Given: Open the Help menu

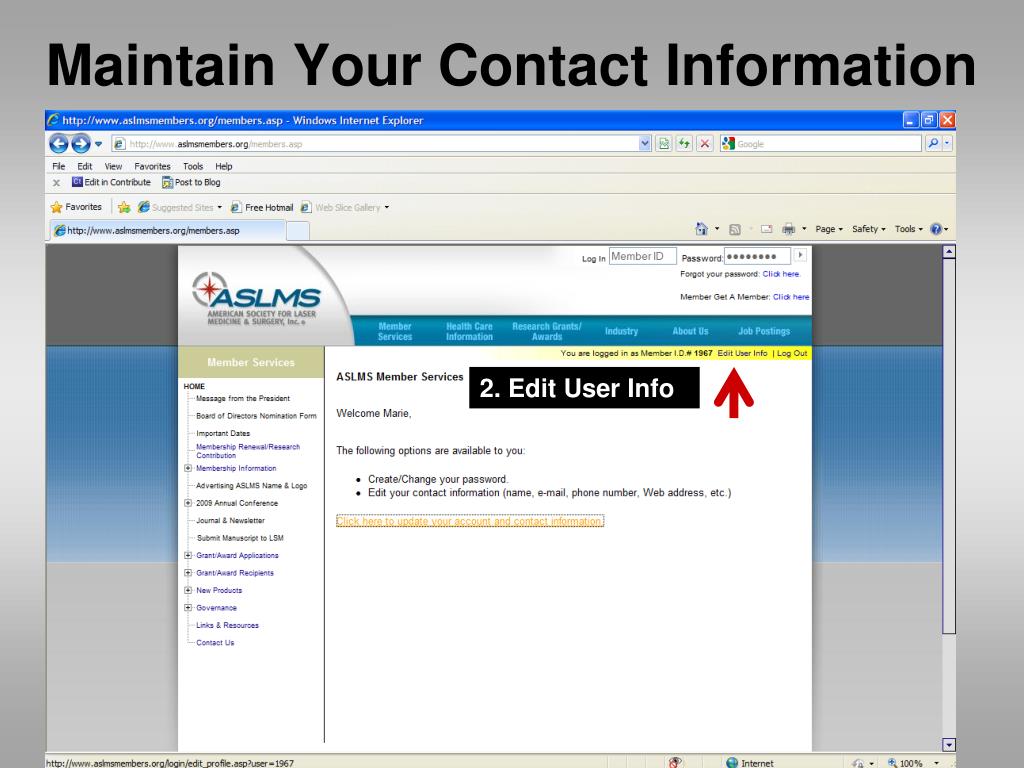Looking at the screenshot, I should tap(223, 167).
